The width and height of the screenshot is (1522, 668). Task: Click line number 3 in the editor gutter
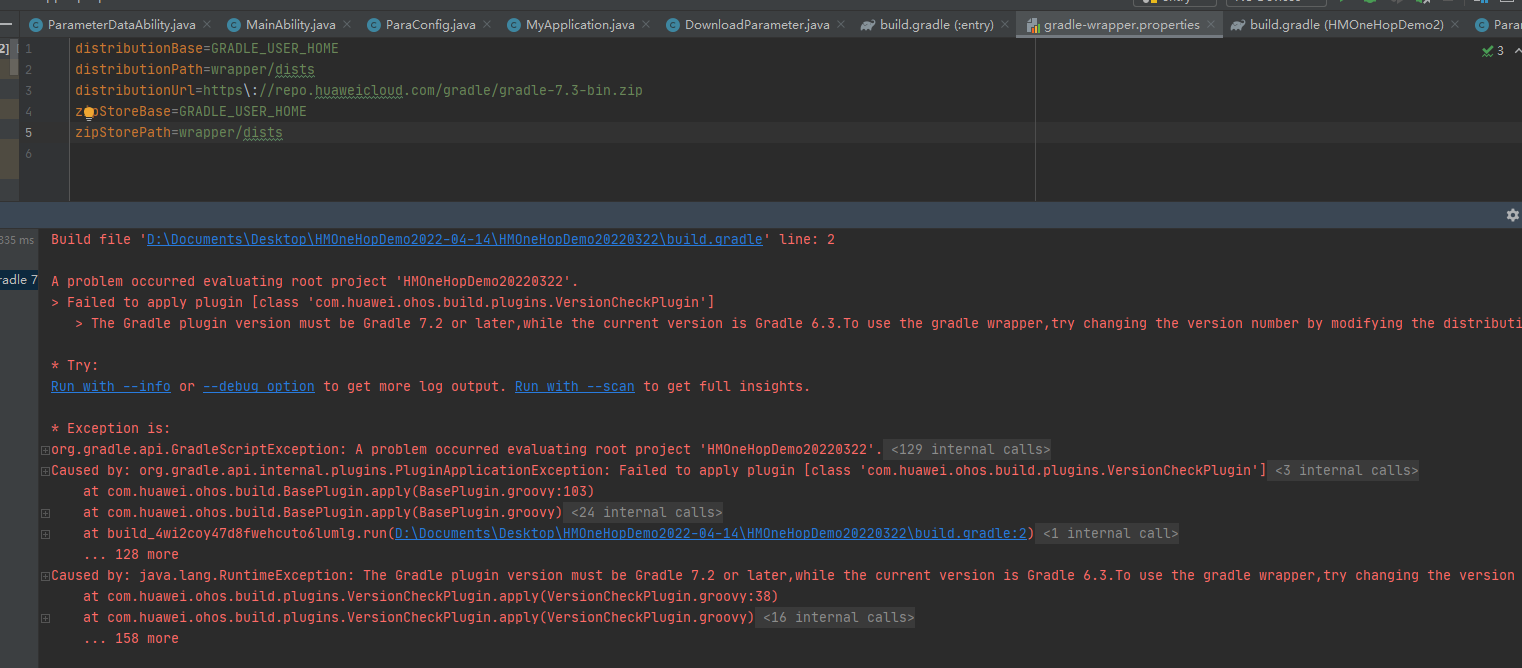point(29,90)
